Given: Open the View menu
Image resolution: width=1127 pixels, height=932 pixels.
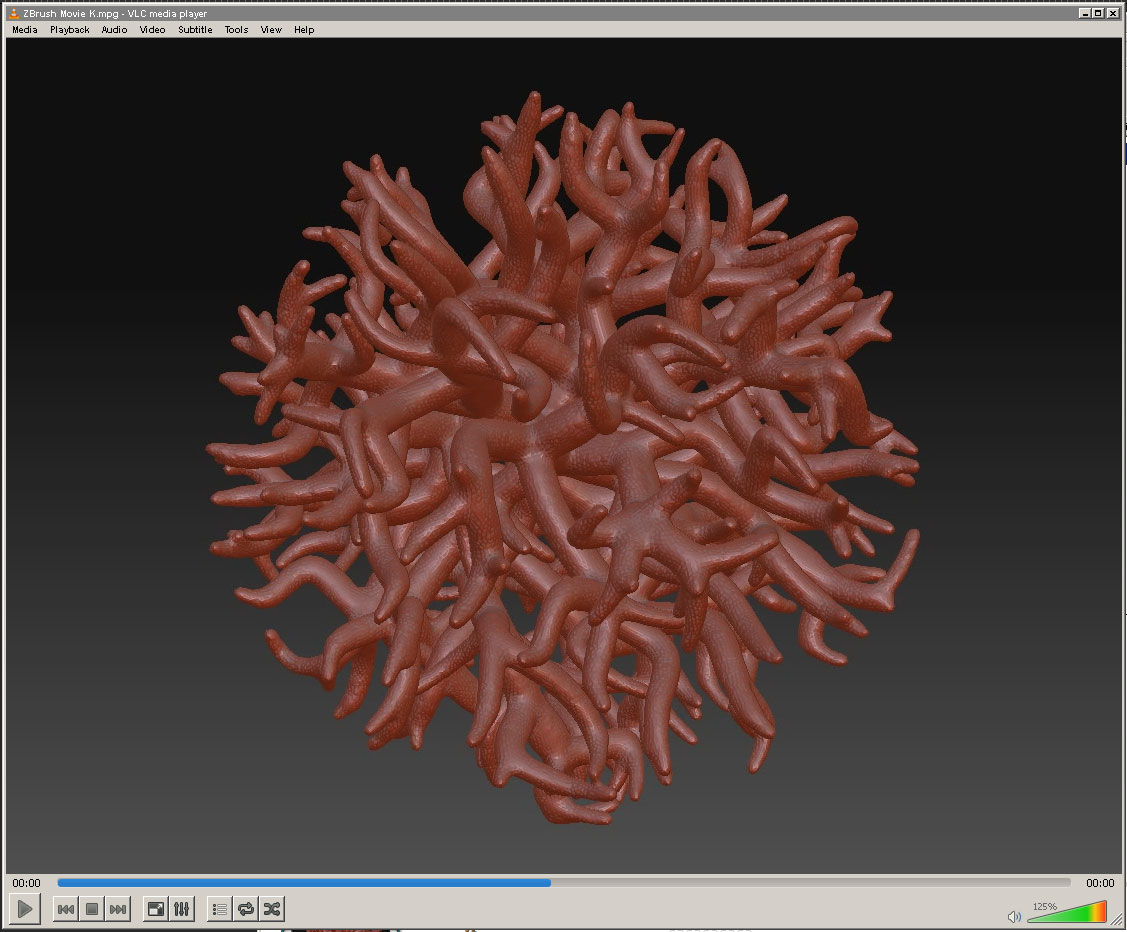Looking at the screenshot, I should (271, 30).
